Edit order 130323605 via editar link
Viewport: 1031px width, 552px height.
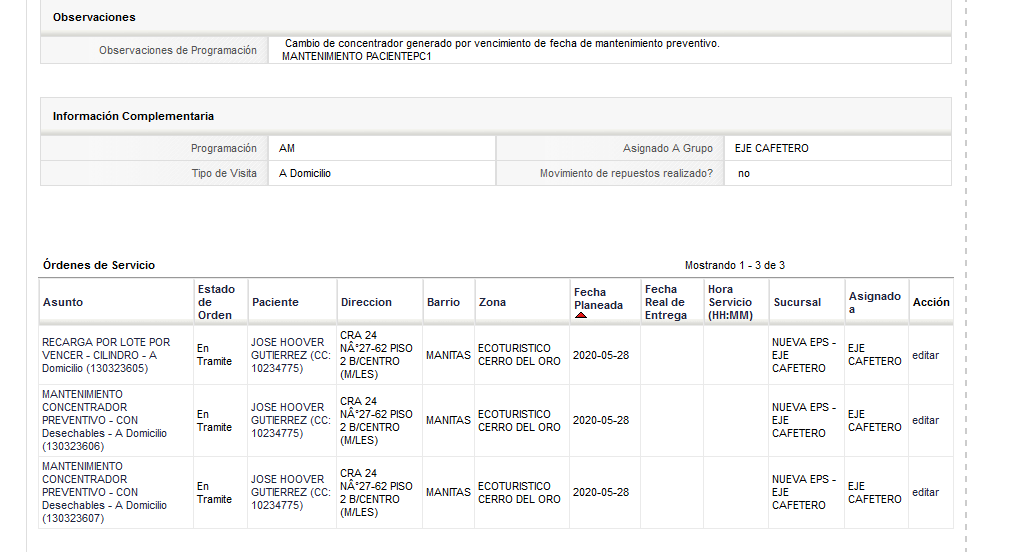tap(925, 356)
